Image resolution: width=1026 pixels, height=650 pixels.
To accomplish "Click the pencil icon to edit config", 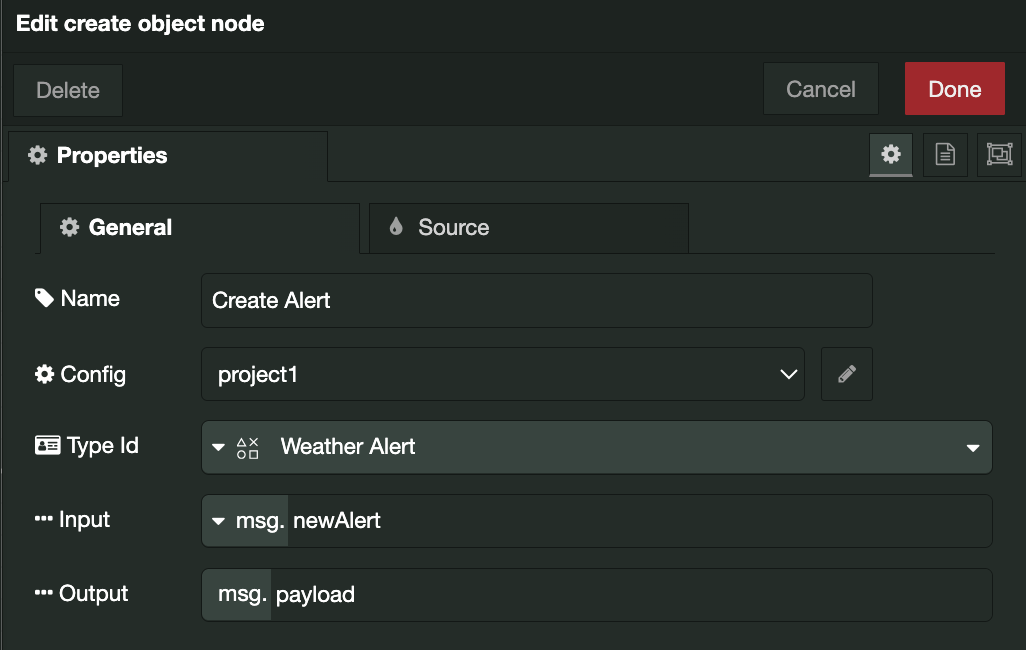I will (847, 374).
